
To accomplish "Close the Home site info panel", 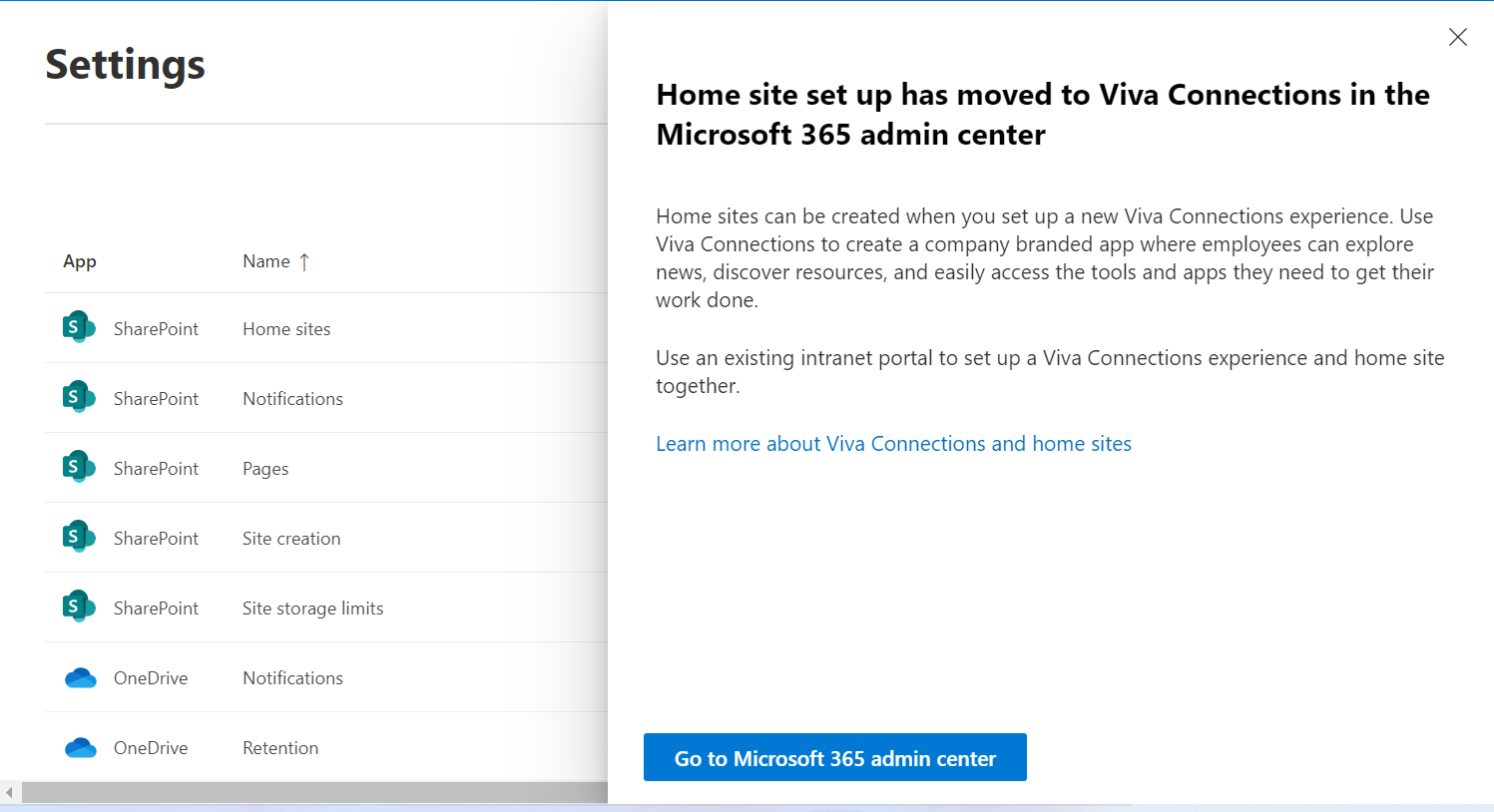I will point(1458,37).
